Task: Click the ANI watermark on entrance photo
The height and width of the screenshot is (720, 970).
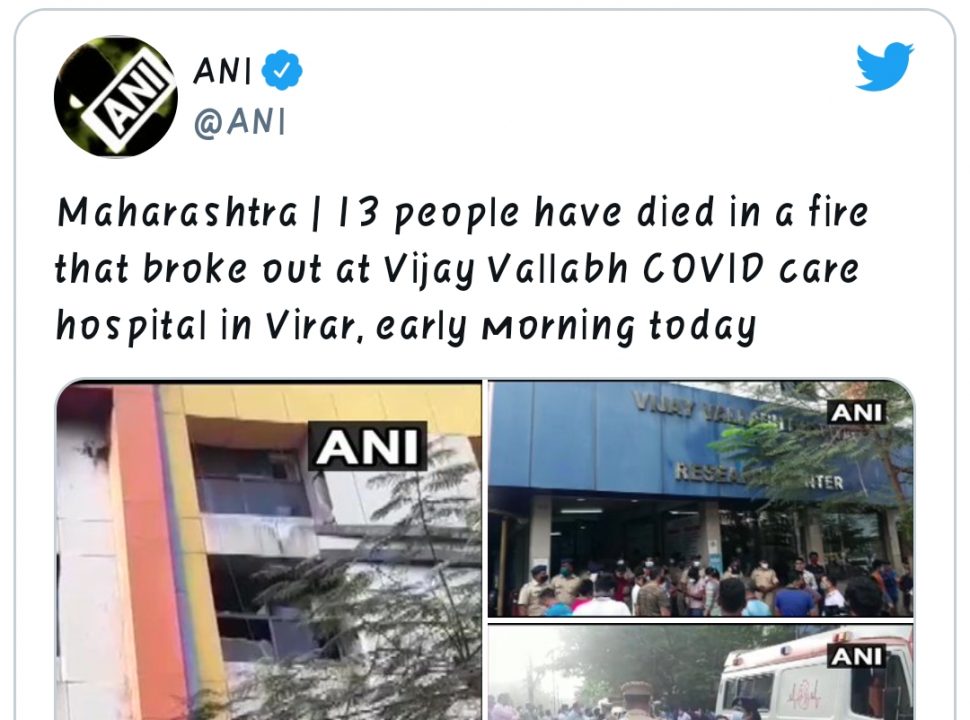Action: 857,412
